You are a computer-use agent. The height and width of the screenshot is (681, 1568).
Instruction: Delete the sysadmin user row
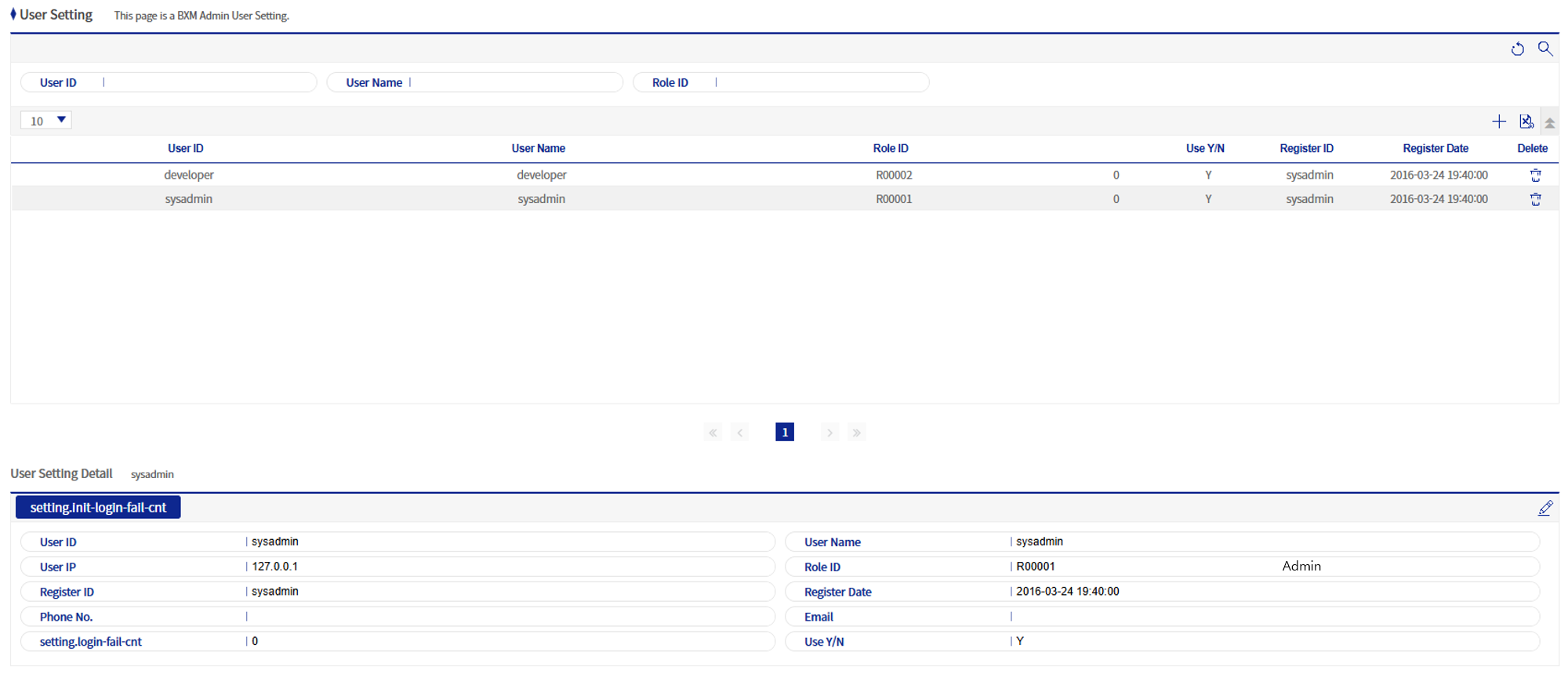tap(1535, 199)
